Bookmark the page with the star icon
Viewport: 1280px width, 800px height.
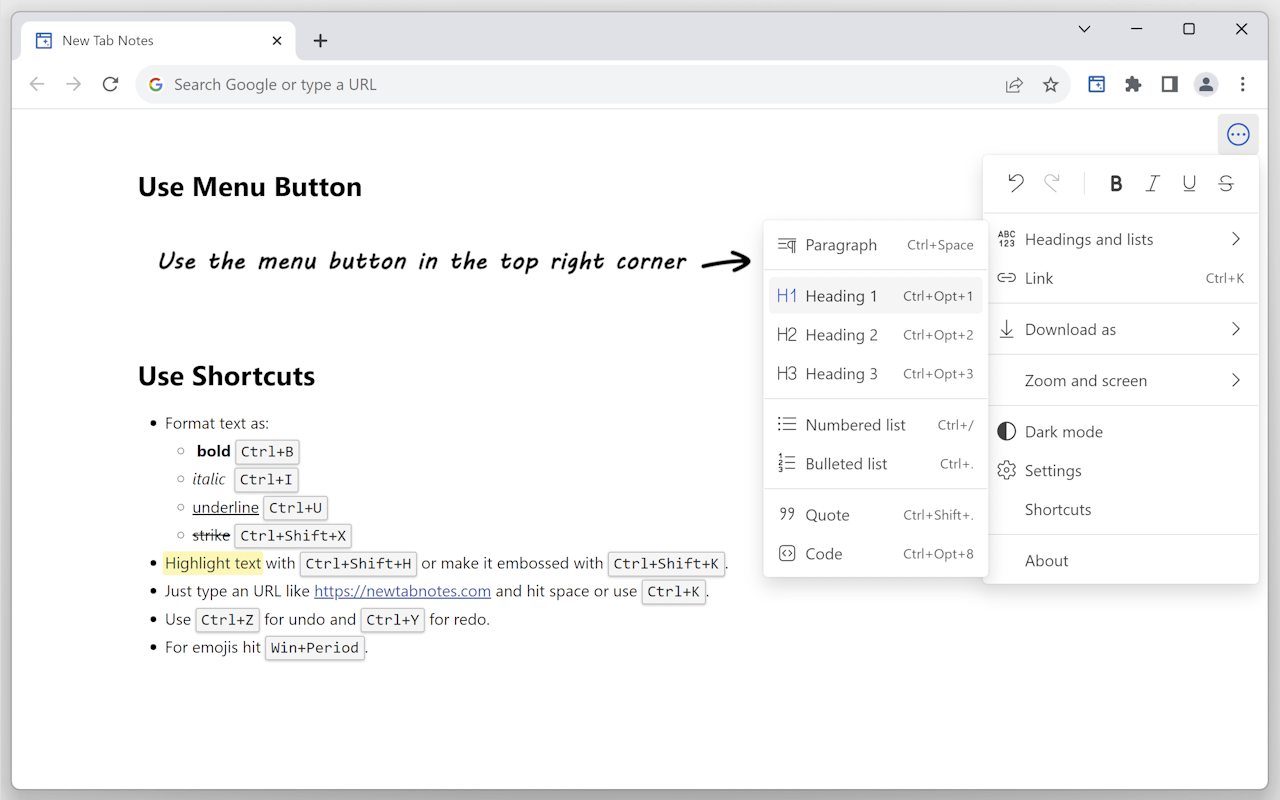[1051, 84]
